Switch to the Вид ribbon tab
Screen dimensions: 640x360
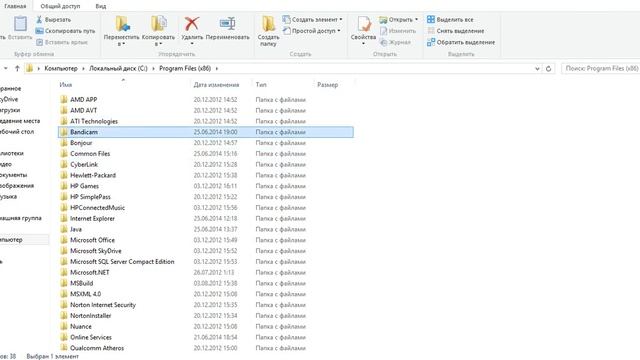[x=101, y=6]
